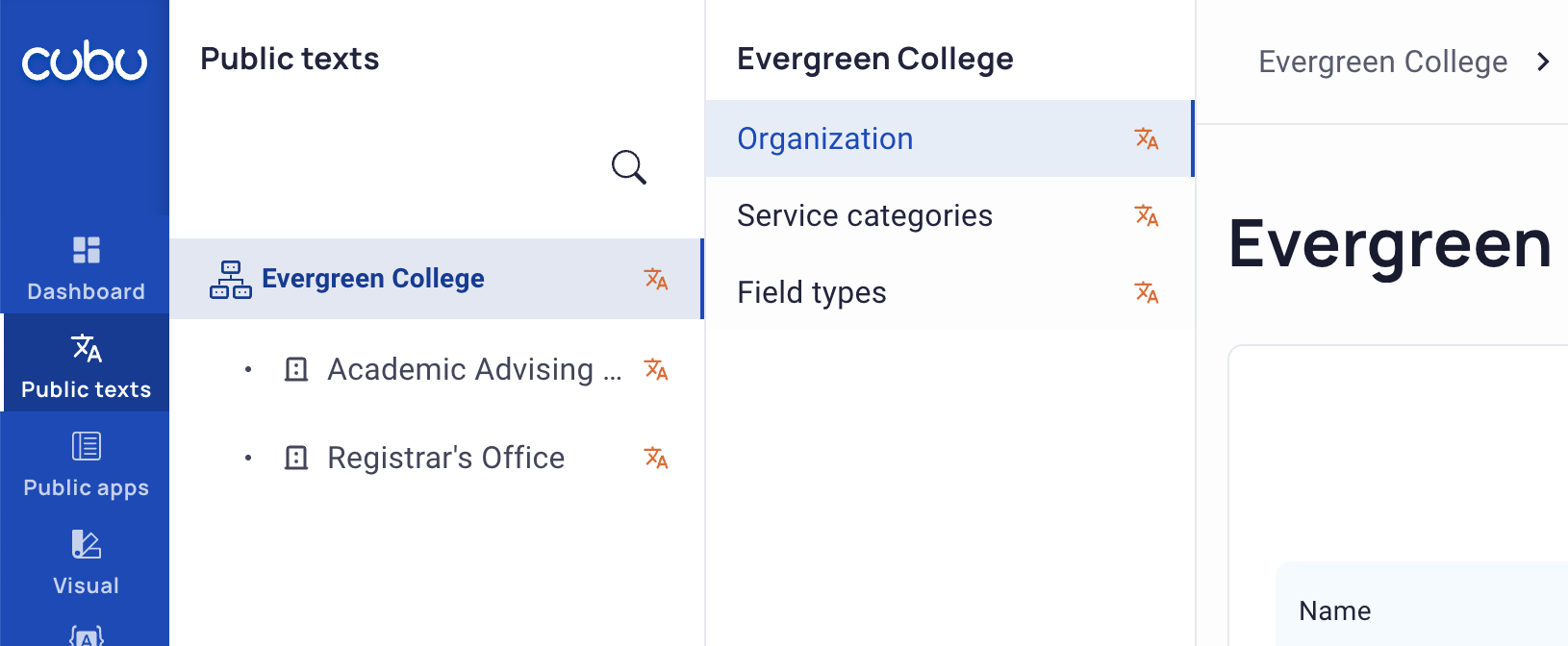Click building icon beside Registrar's Office
Screen dimensions: 1568x646
tap(296, 458)
